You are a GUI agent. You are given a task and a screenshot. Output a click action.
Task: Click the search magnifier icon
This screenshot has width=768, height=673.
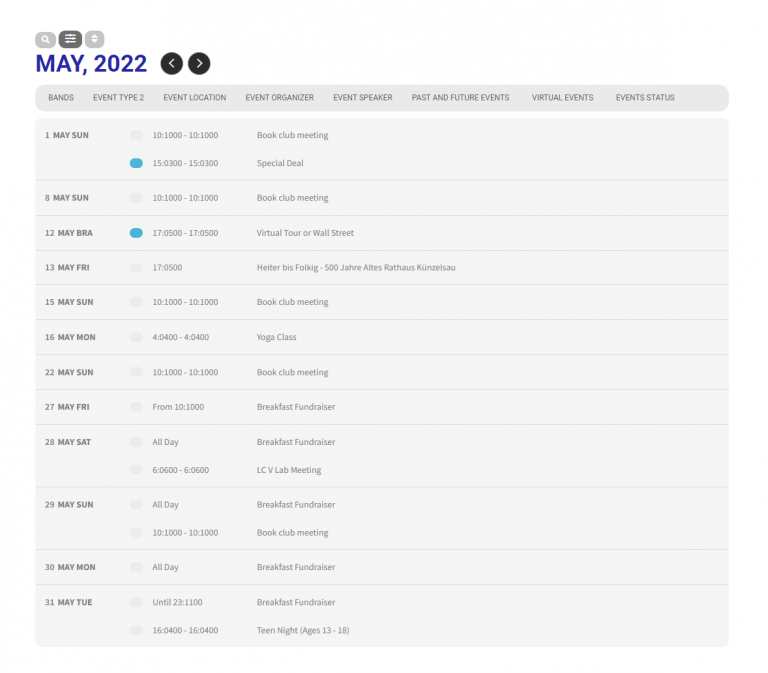45,40
